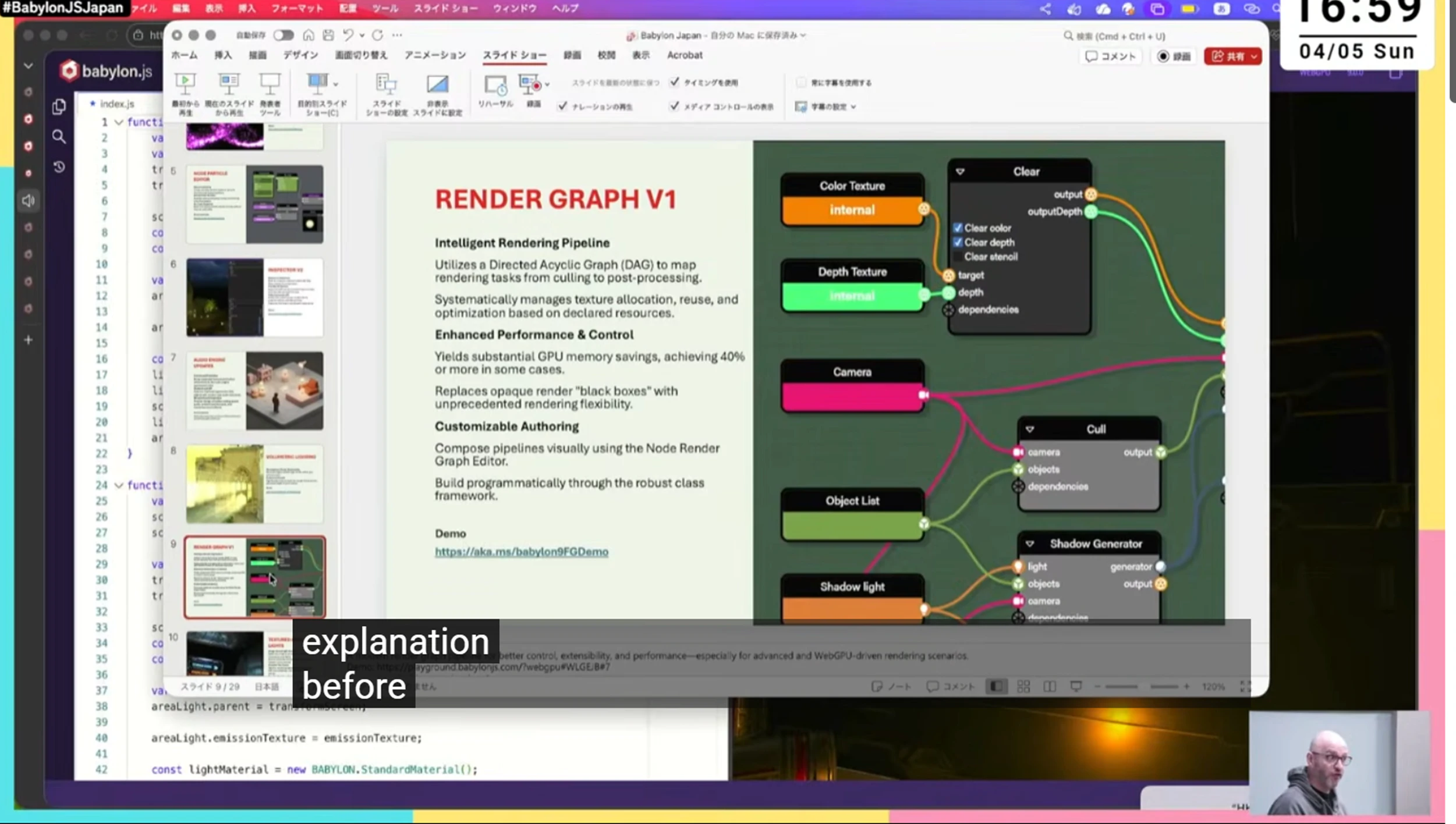Open slide show settings icon

coord(386,85)
